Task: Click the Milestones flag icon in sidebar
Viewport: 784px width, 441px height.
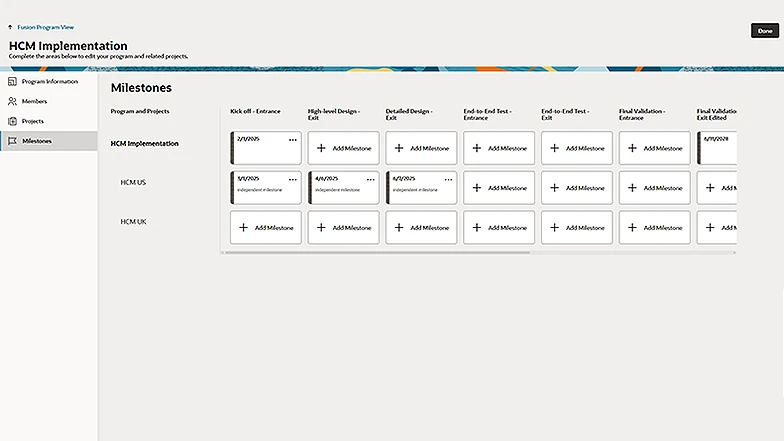Action: (x=12, y=141)
